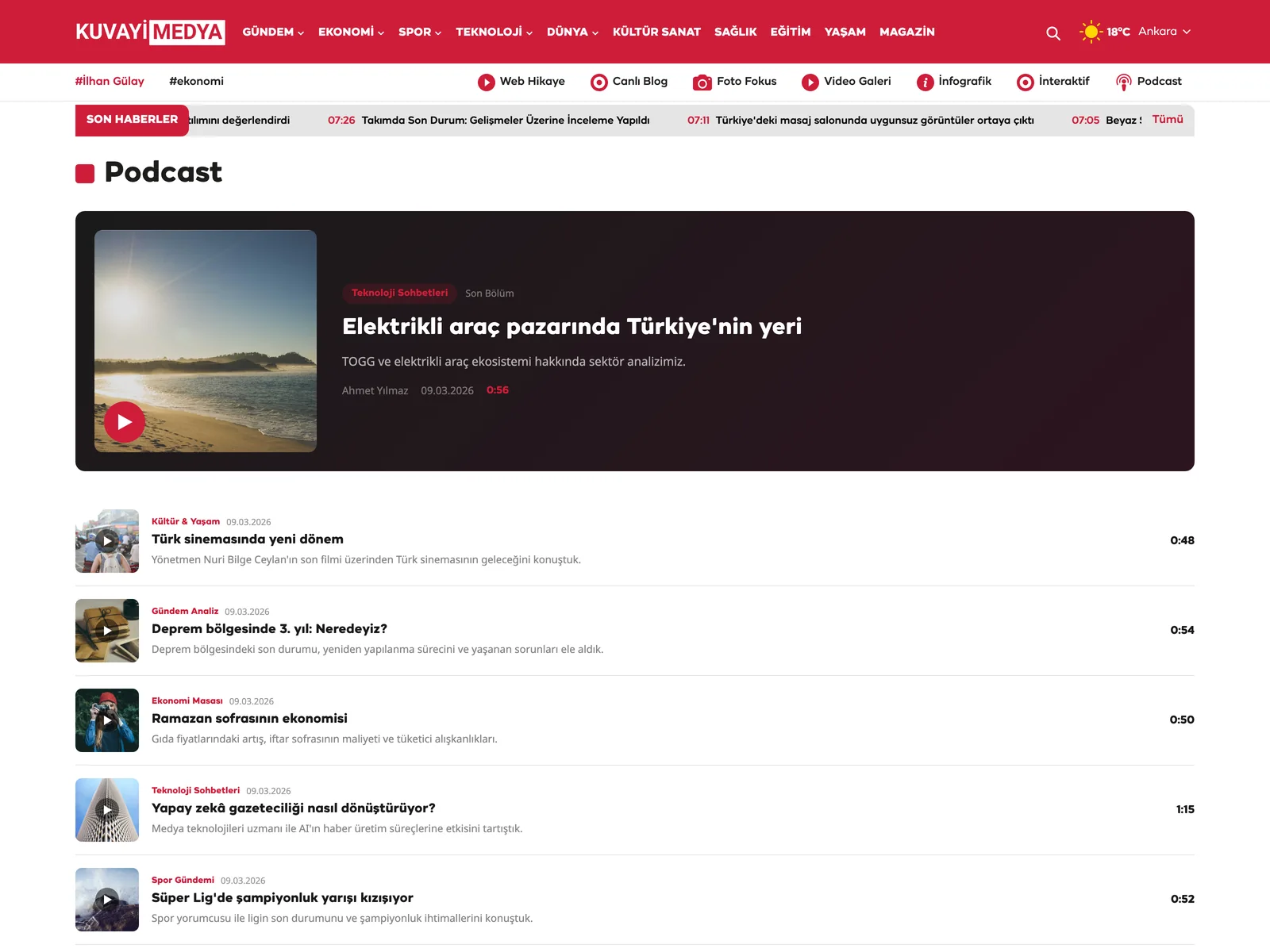Open Türk sinemasında yeni dönem title
Viewport: 1270px width, 952px height.
[x=248, y=539]
